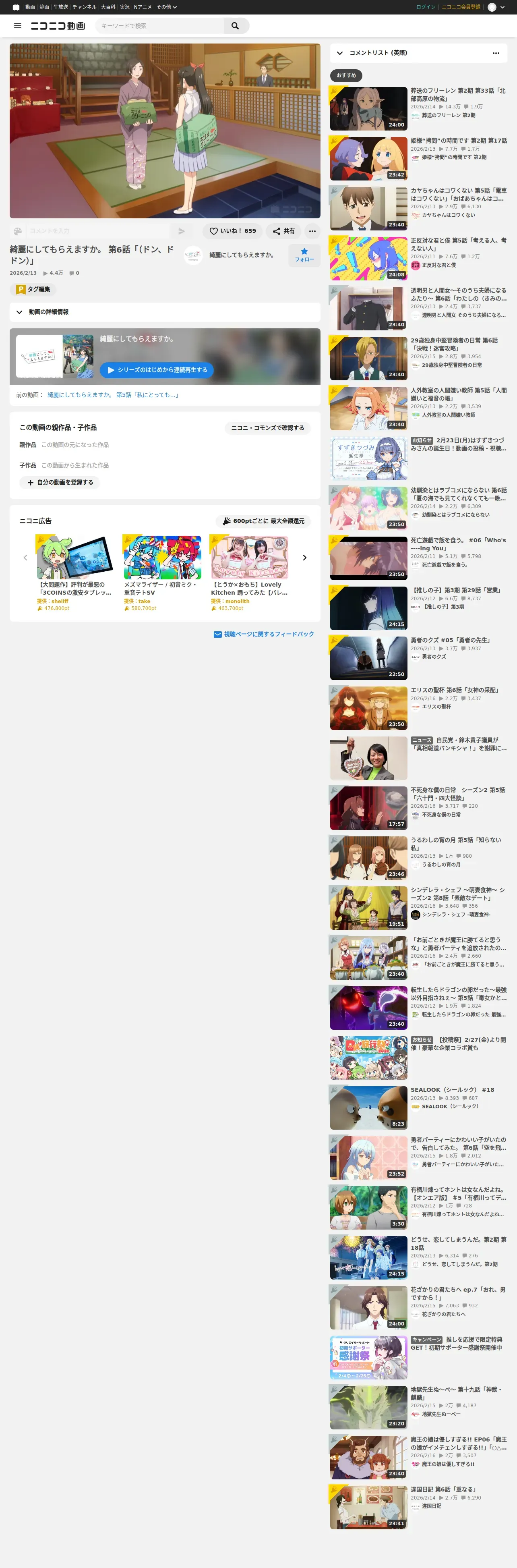Open the 生放送 top menu item
The height and width of the screenshot is (1568, 517).
tap(61, 7)
